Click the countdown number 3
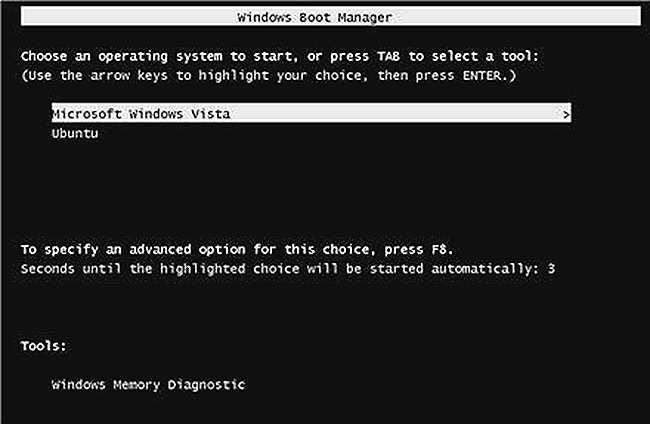 [x=551, y=270]
